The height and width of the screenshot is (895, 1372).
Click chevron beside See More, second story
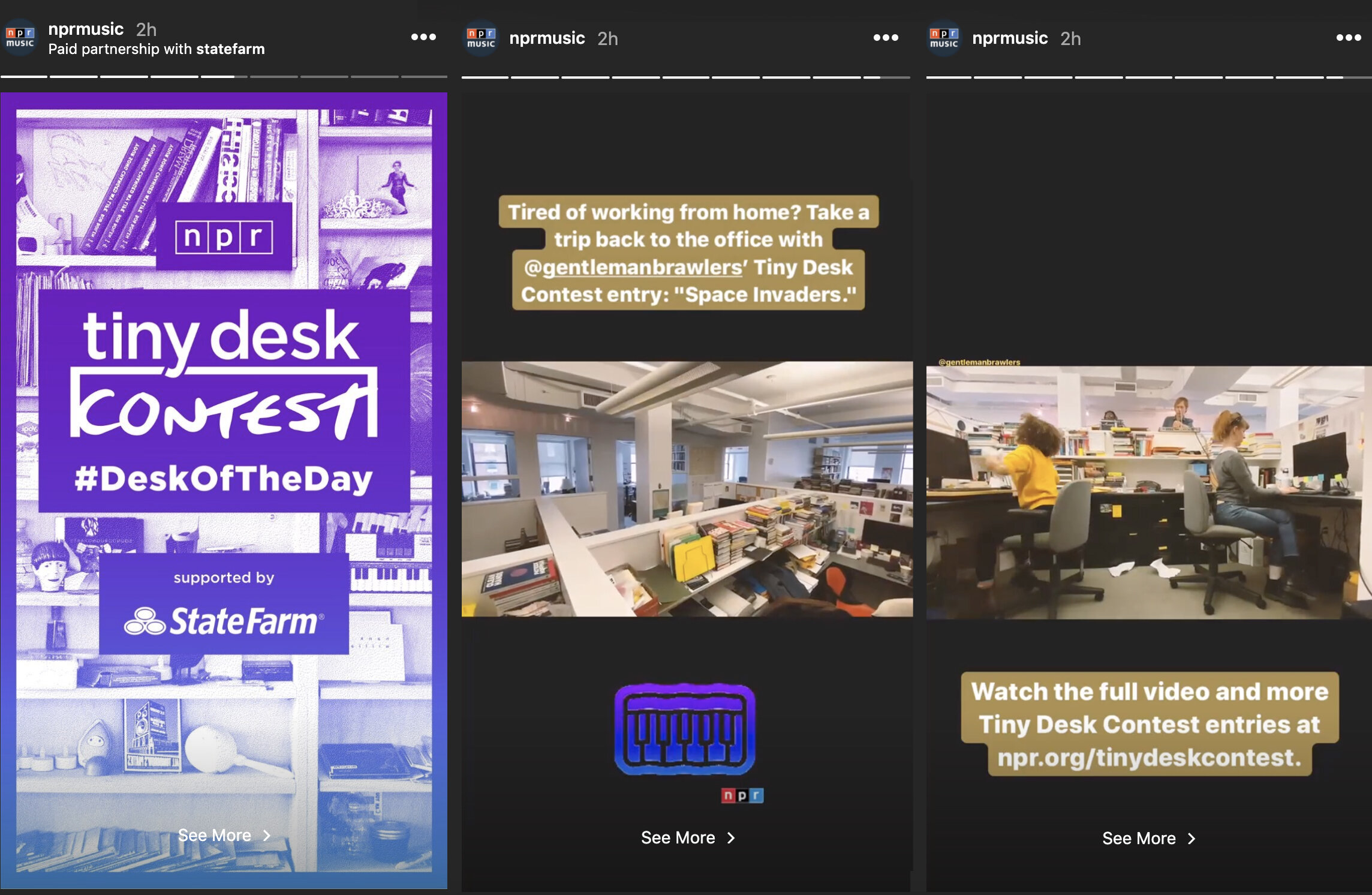730,837
